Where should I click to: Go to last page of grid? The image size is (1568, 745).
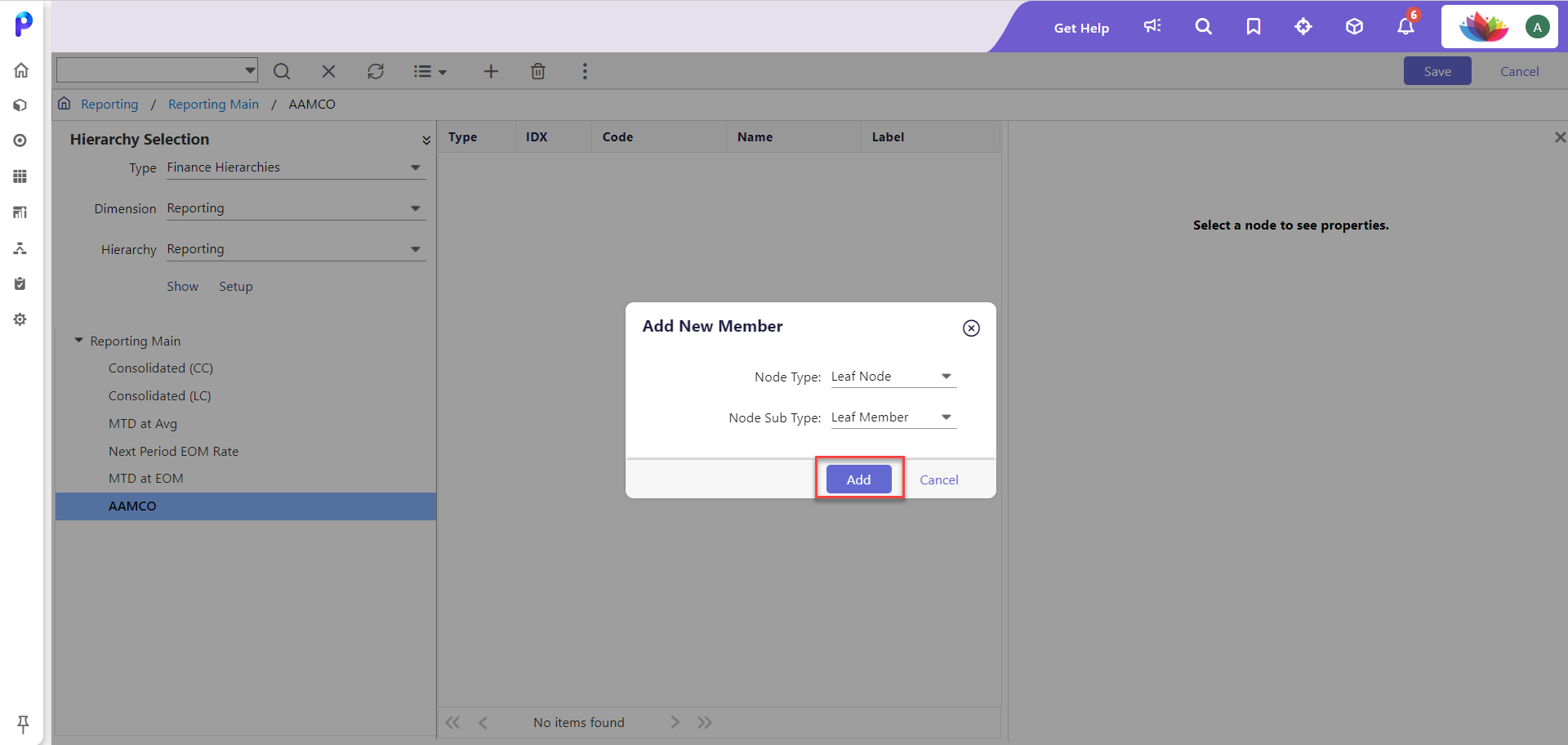(705, 723)
